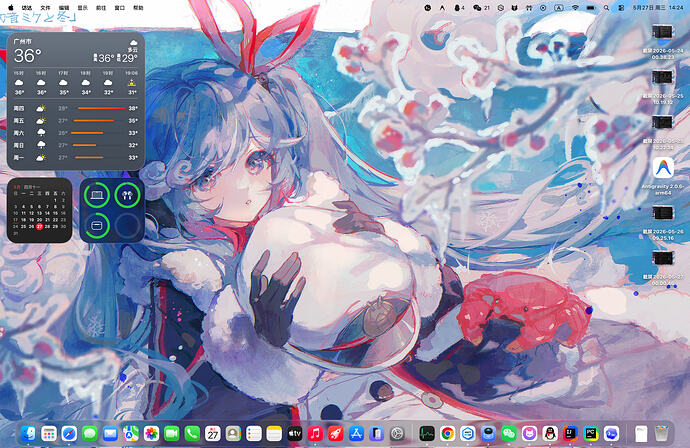Open the document file beside the Trash
The width and height of the screenshot is (690, 448).
coord(641,434)
